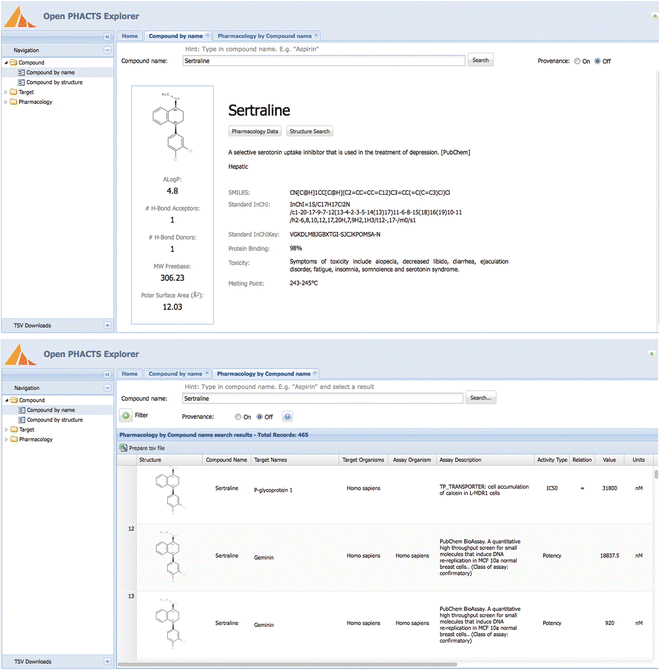Sort by Target Names column header
The width and height of the screenshot is (660, 670).
[x=295, y=460]
